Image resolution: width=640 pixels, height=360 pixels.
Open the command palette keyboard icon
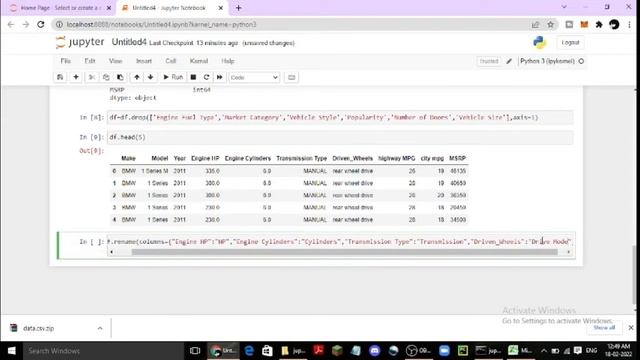(291, 77)
